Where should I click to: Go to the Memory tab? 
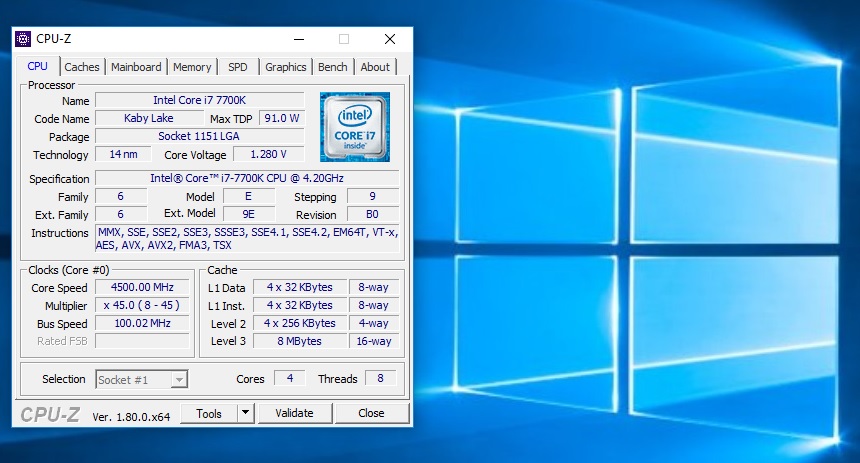click(192, 67)
